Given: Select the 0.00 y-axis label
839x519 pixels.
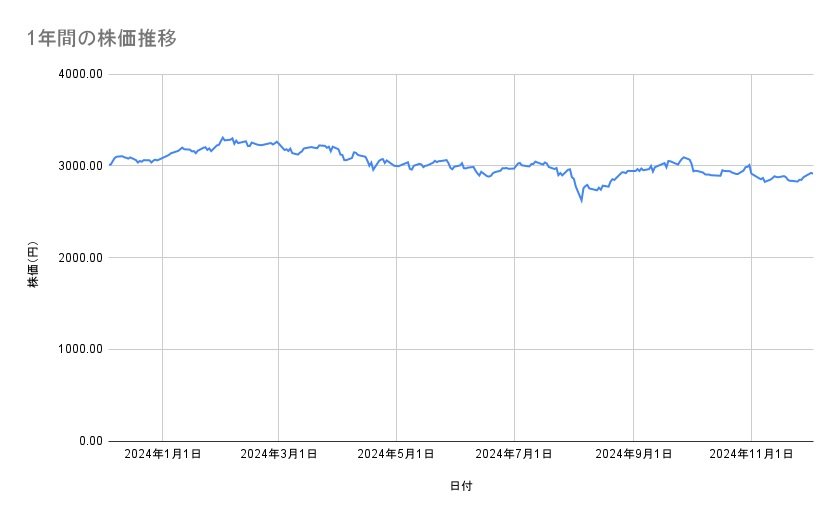Looking at the screenshot, I should click(88, 441).
